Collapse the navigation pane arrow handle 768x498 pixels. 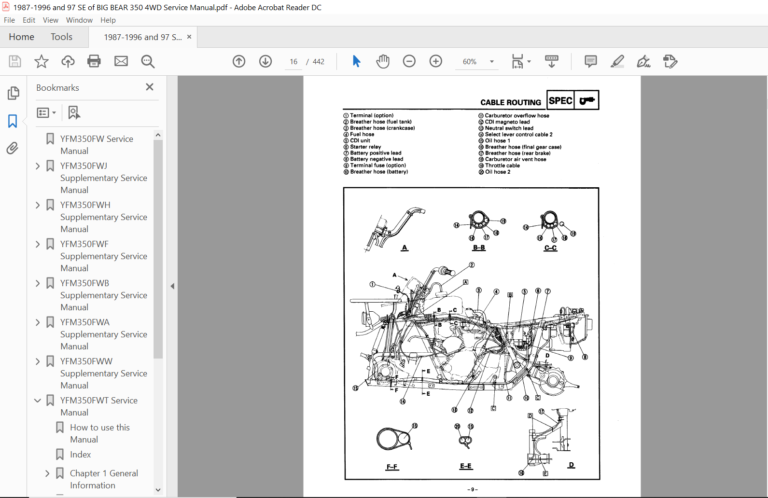[172, 286]
